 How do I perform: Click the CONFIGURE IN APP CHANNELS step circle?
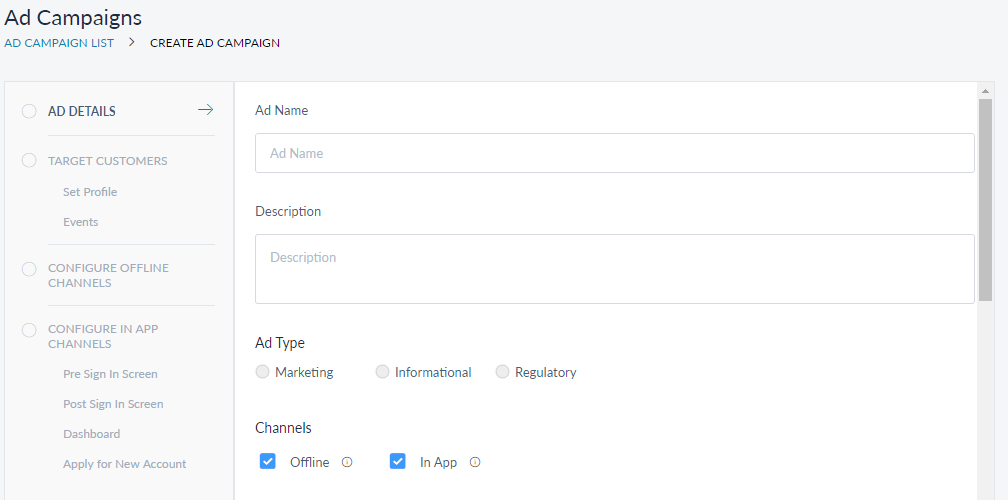[x=29, y=329]
